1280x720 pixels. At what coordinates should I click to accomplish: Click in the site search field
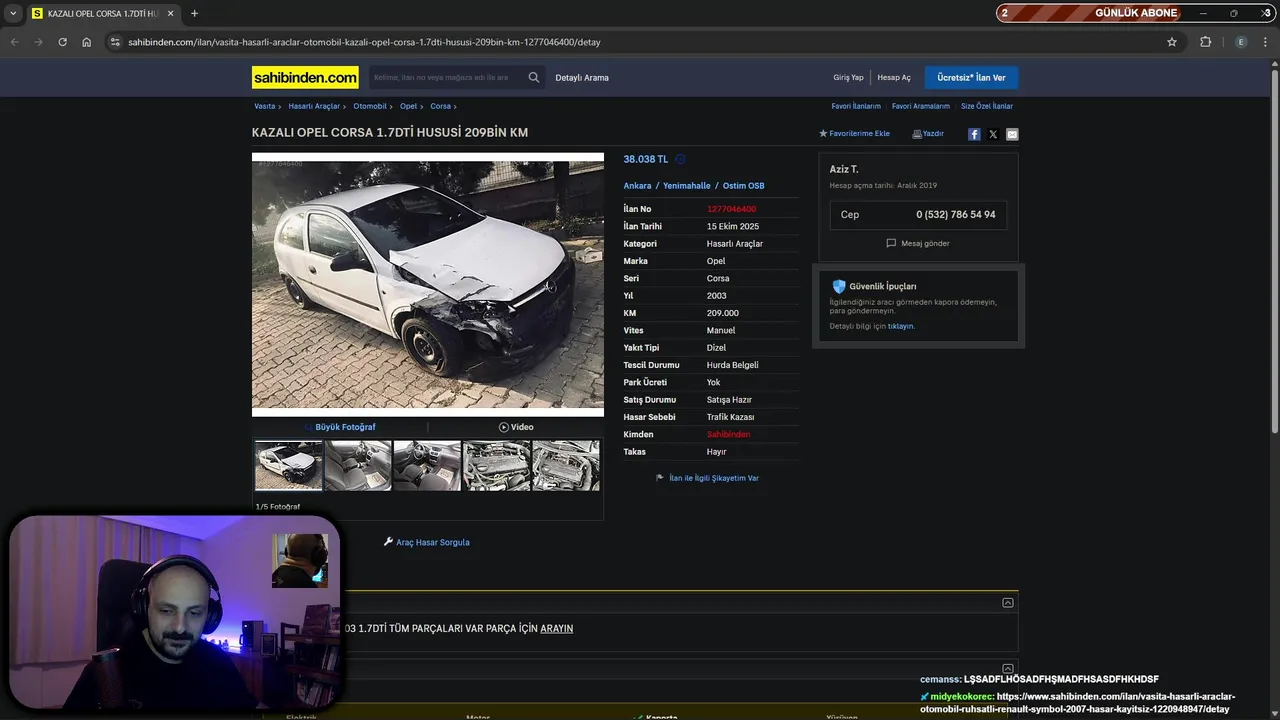point(445,77)
